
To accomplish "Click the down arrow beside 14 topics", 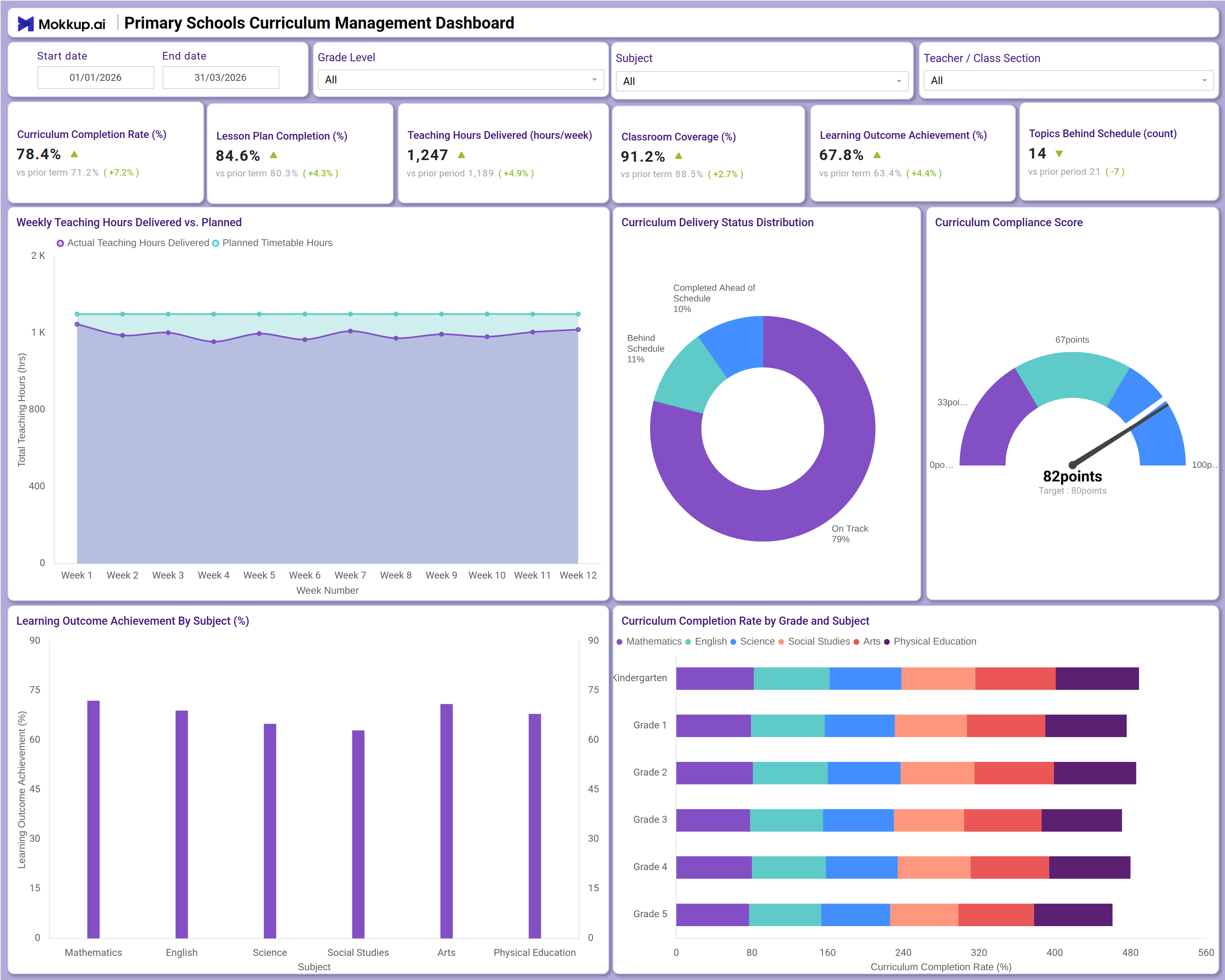I will (1059, 154).
